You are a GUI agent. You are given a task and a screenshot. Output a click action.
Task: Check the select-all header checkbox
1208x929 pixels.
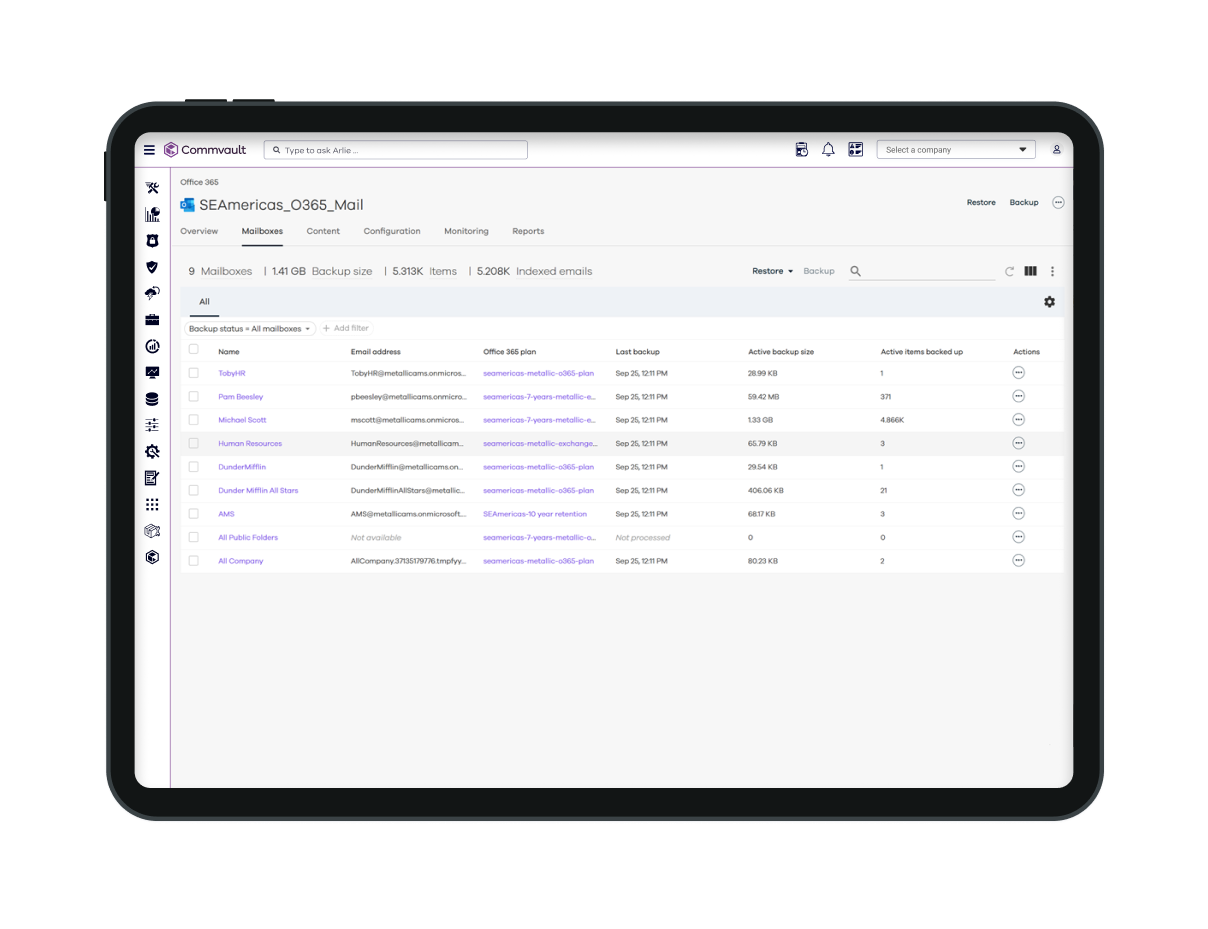point(194,350)
